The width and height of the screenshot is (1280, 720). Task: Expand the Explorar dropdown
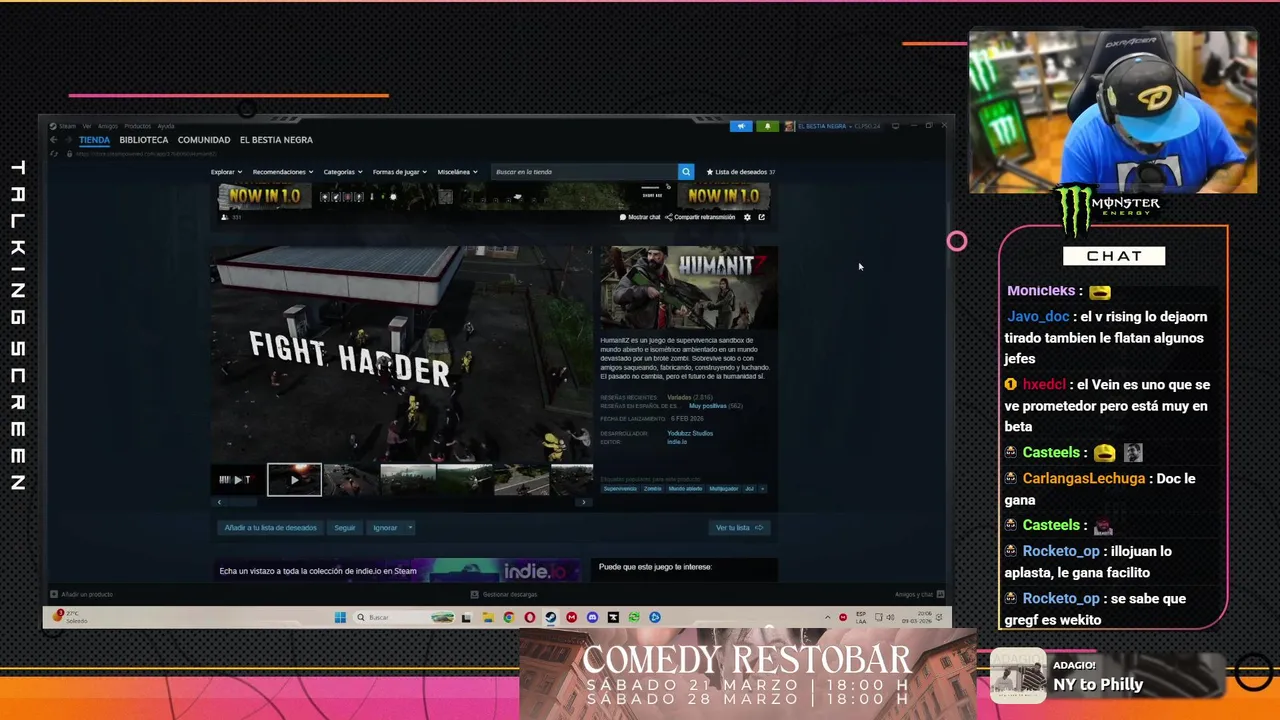coord(226,172)
